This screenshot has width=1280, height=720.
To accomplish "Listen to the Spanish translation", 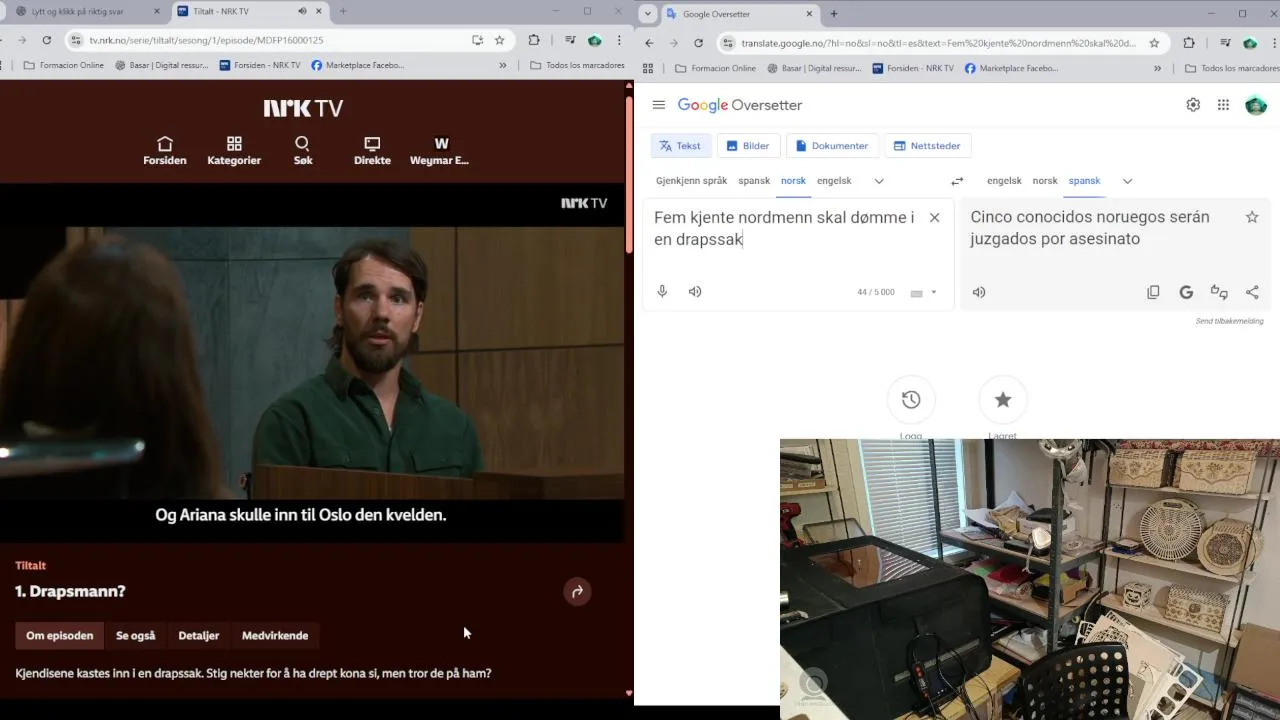I will coord(979,292).
